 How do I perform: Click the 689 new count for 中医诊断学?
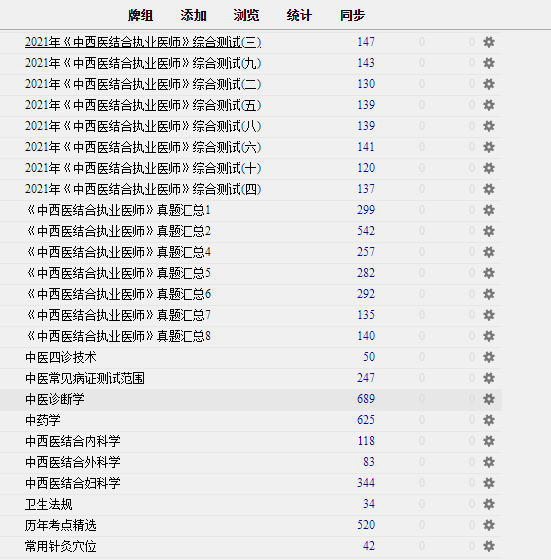366,399
